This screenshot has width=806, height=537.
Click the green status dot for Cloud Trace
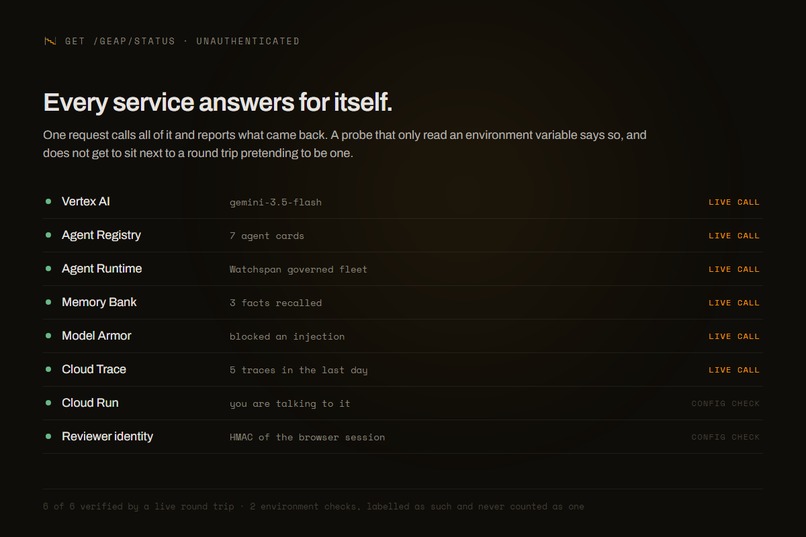click(x=48, y=369)
